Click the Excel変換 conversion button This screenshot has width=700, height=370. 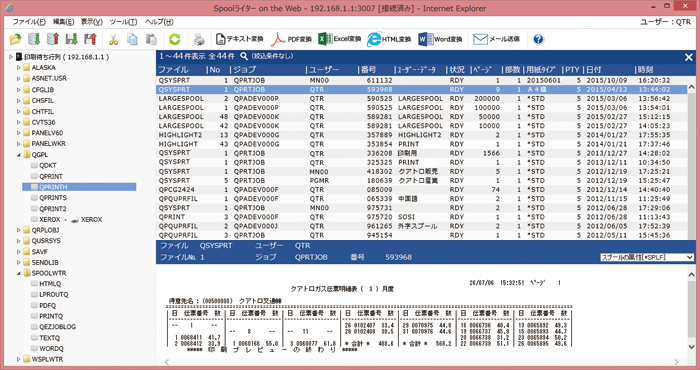coord(340,39)
